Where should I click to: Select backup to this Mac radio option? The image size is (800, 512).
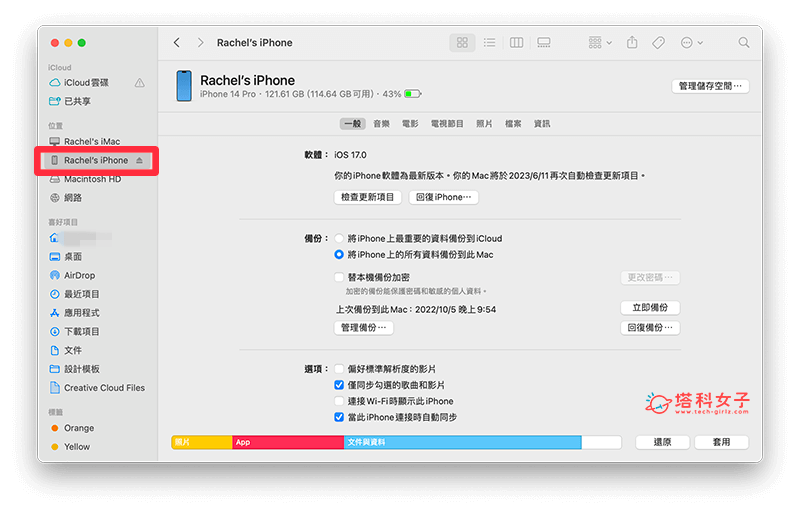point(339,254)
